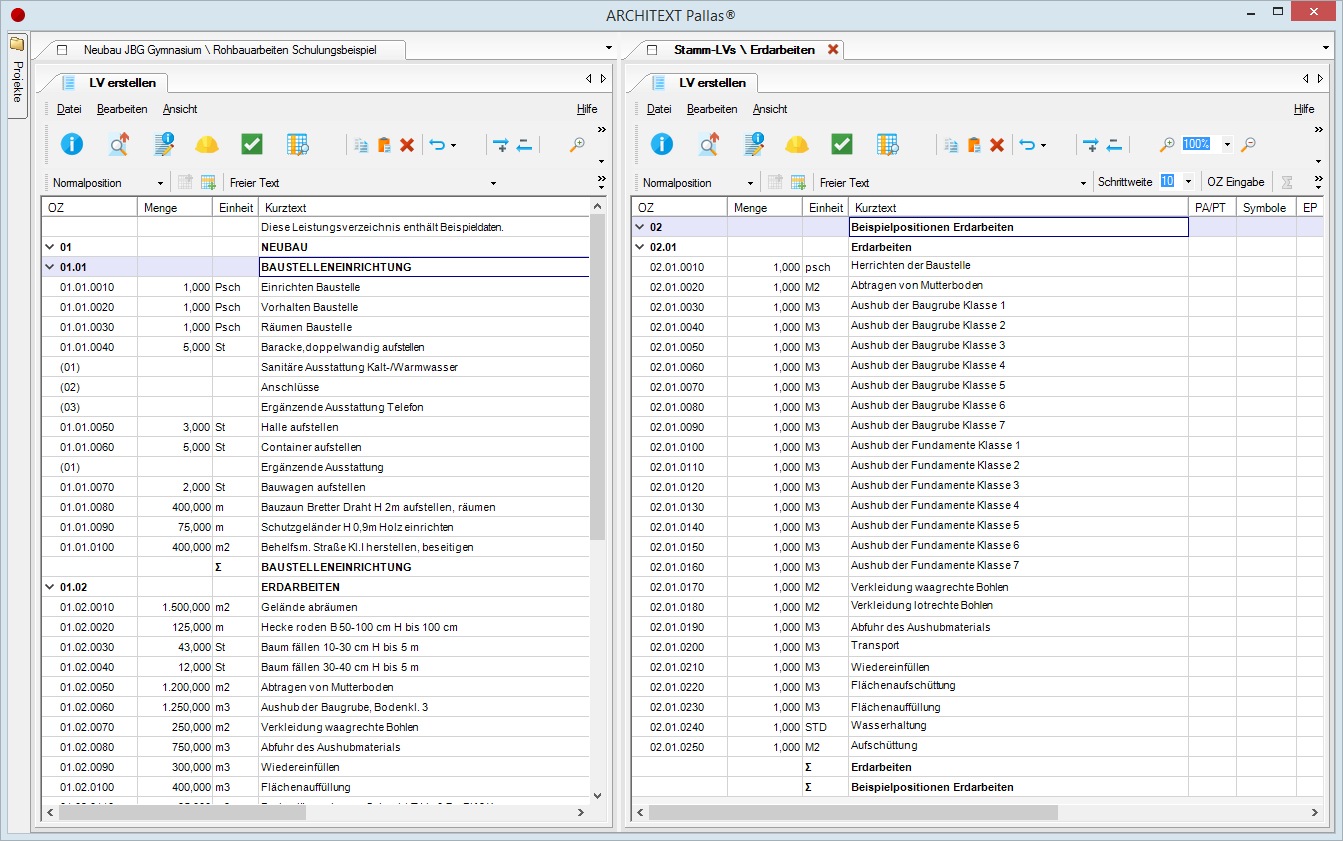Open Ansicht menu in left pane
1343x841 pixels.
coord(180,109)
